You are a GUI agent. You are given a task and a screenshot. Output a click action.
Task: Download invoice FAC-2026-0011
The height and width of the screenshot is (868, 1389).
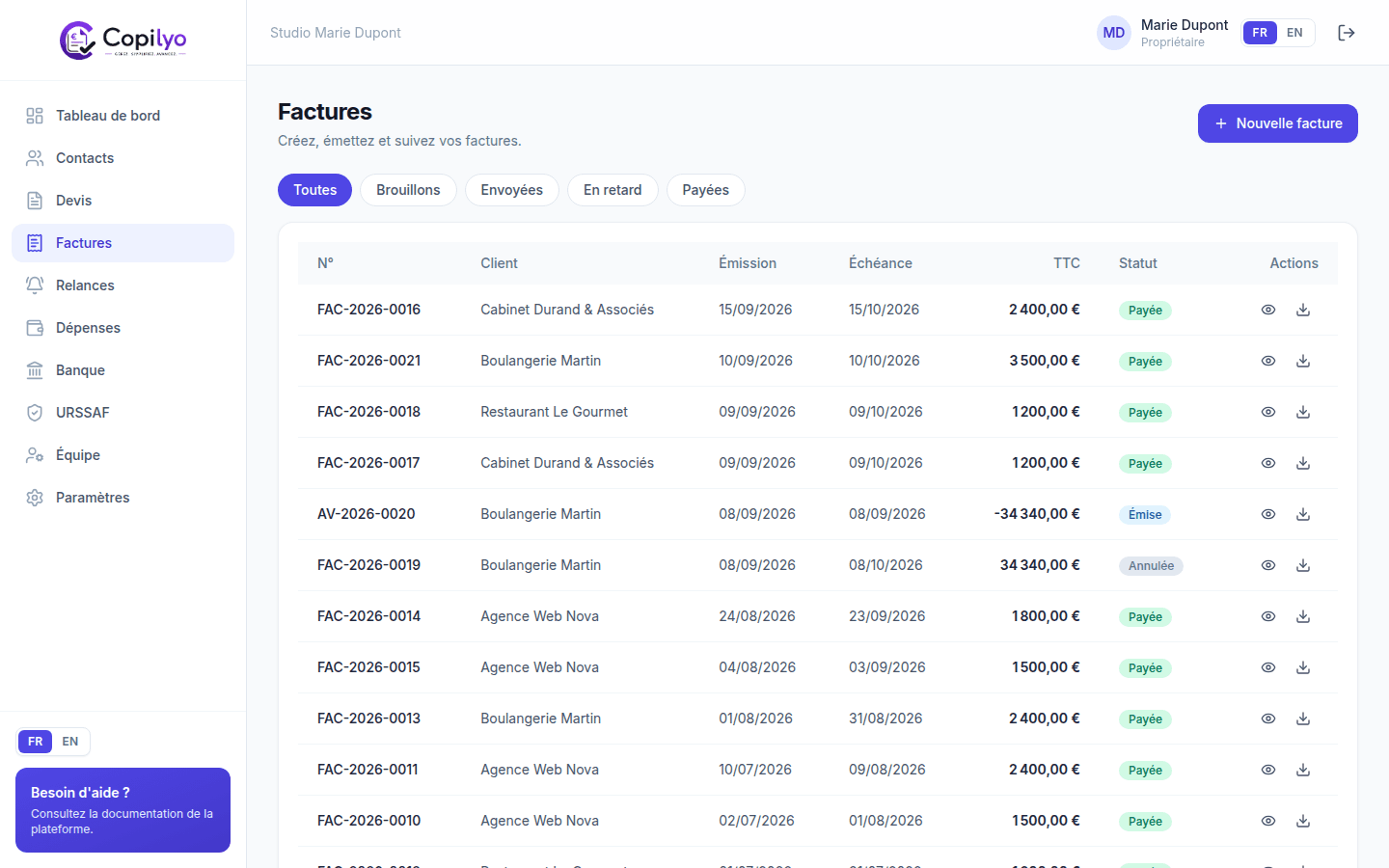click(x=1303, y=770)
